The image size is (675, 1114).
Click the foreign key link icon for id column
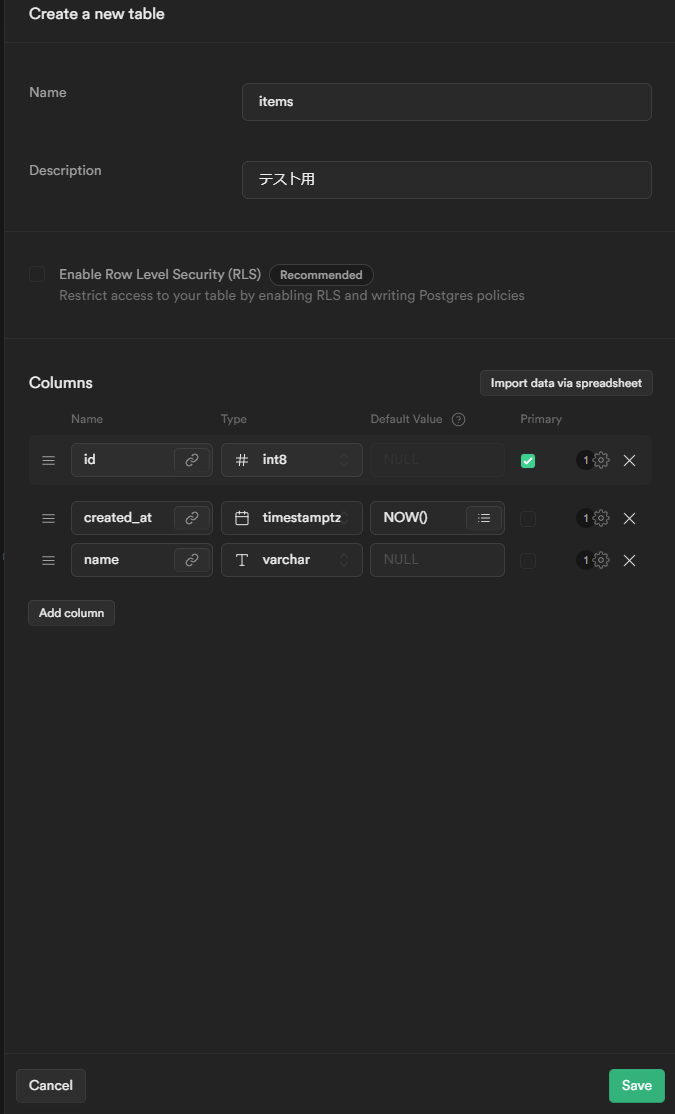click(192, 460)
